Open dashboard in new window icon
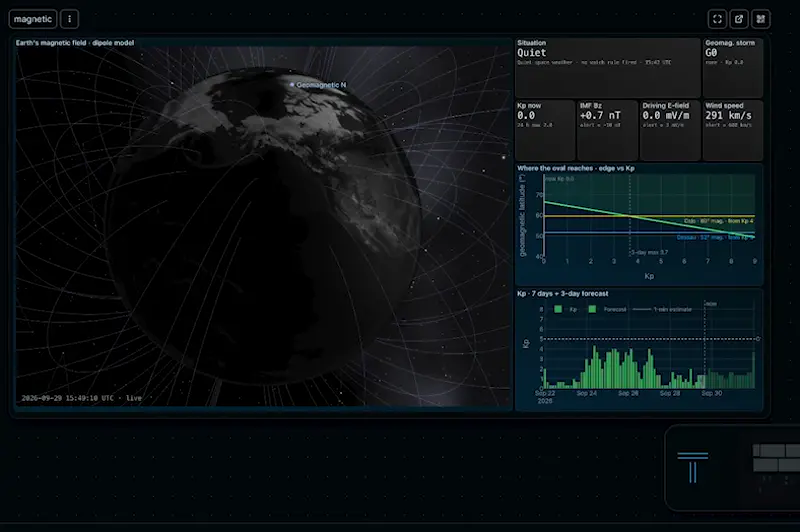Screen dimensions: 800x532 [739, 19]
